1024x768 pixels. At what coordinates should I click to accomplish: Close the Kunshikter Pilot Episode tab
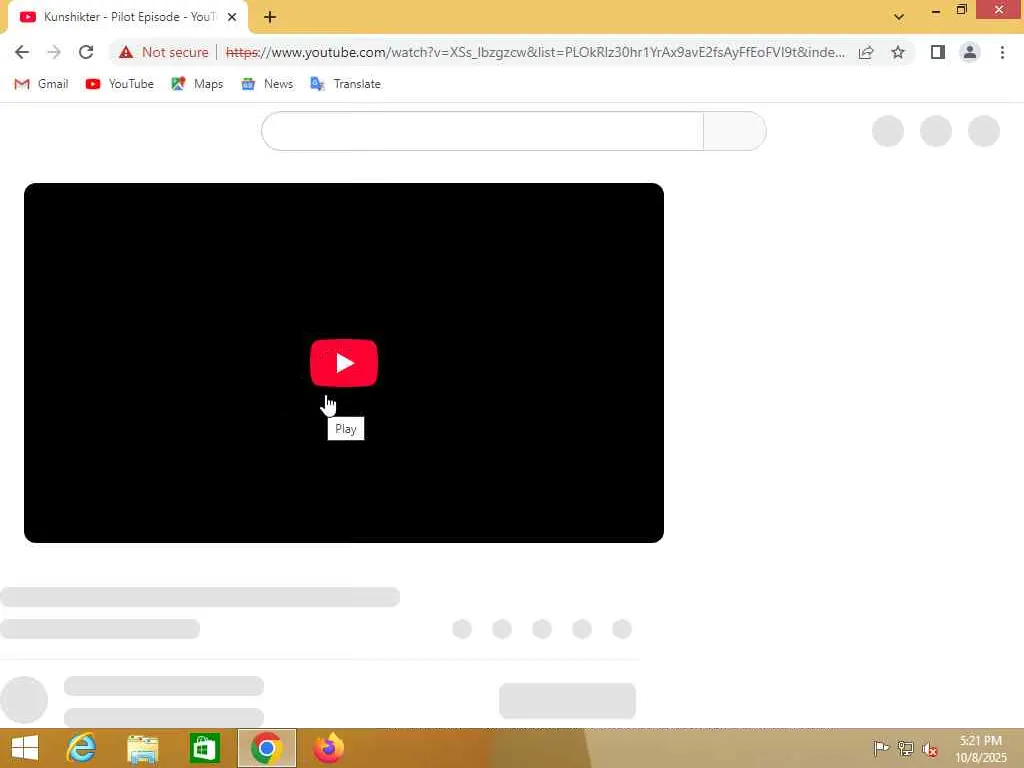point(232,17)
